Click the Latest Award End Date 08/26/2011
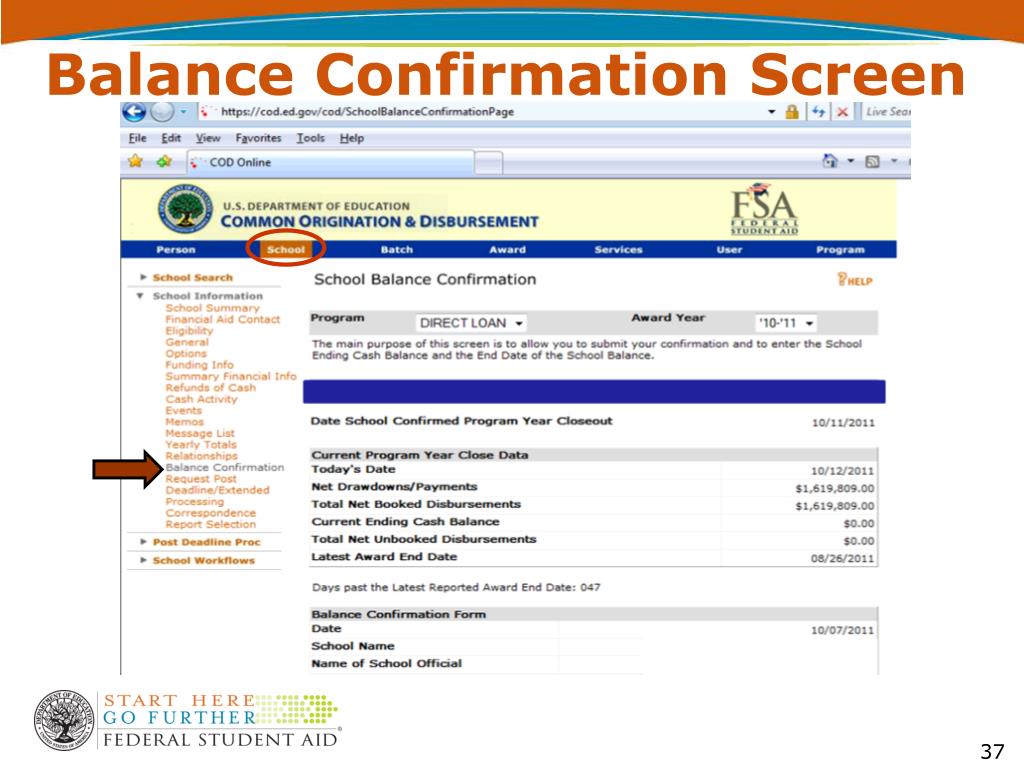This screenshot has width=1024, height=768. [842, 558]
